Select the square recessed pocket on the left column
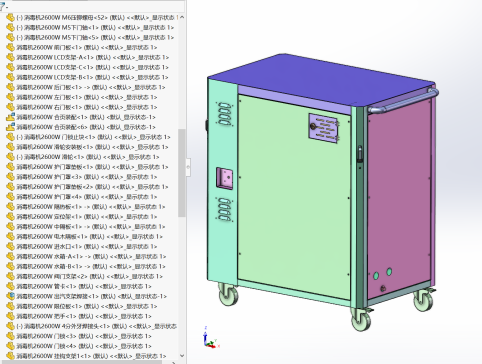The image size is (482, 364). click(x=225, y=178)
